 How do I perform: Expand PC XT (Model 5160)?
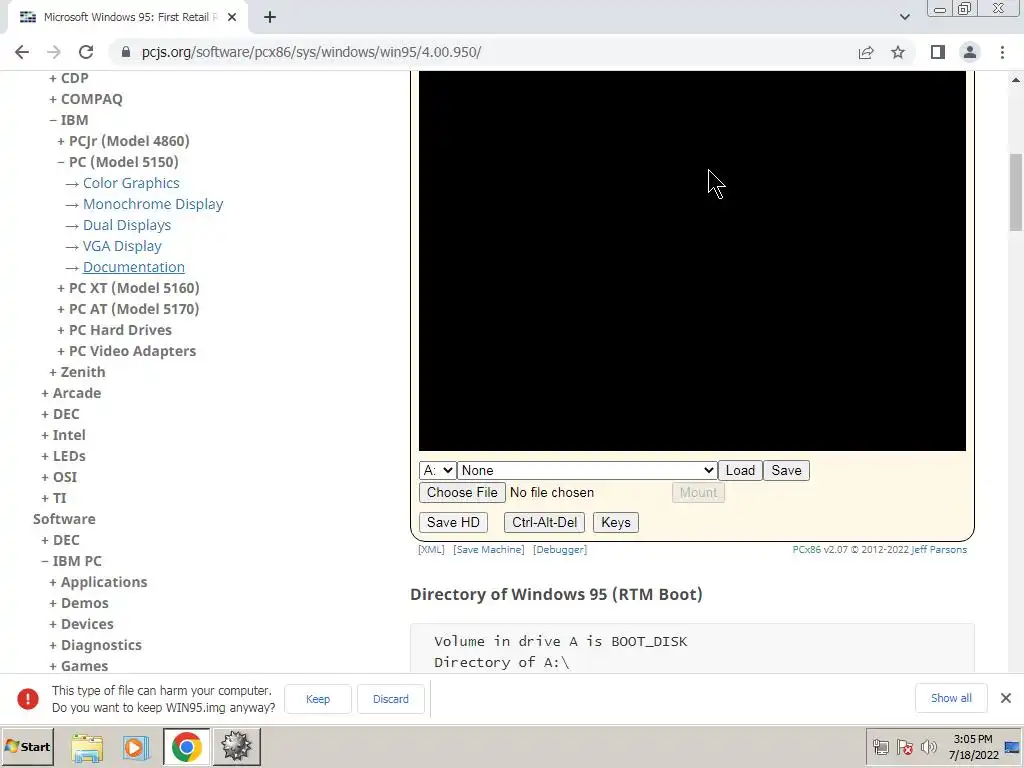pos(128,288)
